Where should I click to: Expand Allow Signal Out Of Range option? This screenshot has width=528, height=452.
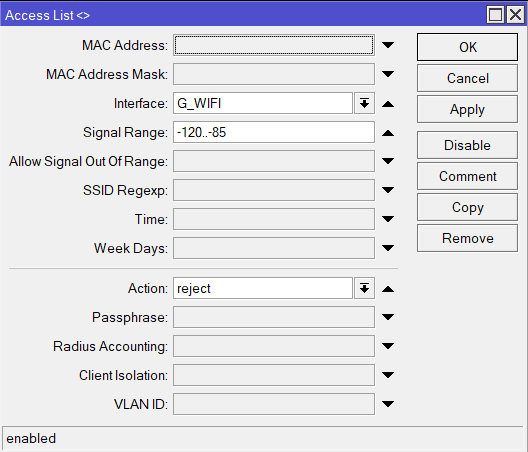point(388,161)
